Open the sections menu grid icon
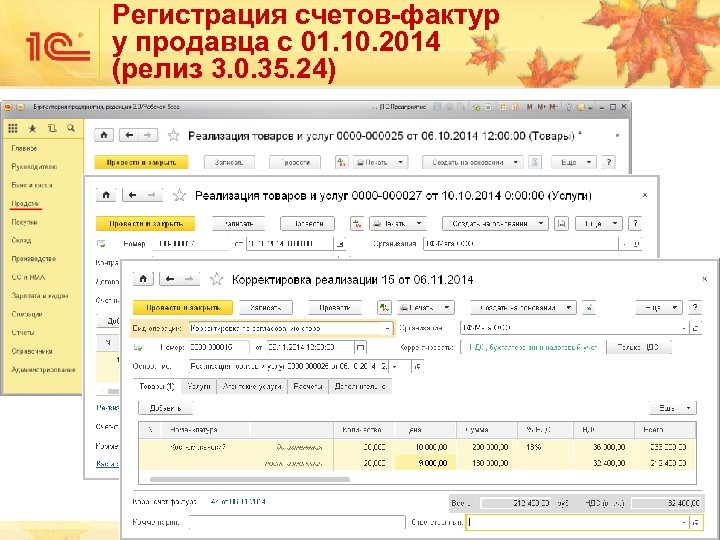The width and height of the screenshot is (720, 540). click(13, 129)
